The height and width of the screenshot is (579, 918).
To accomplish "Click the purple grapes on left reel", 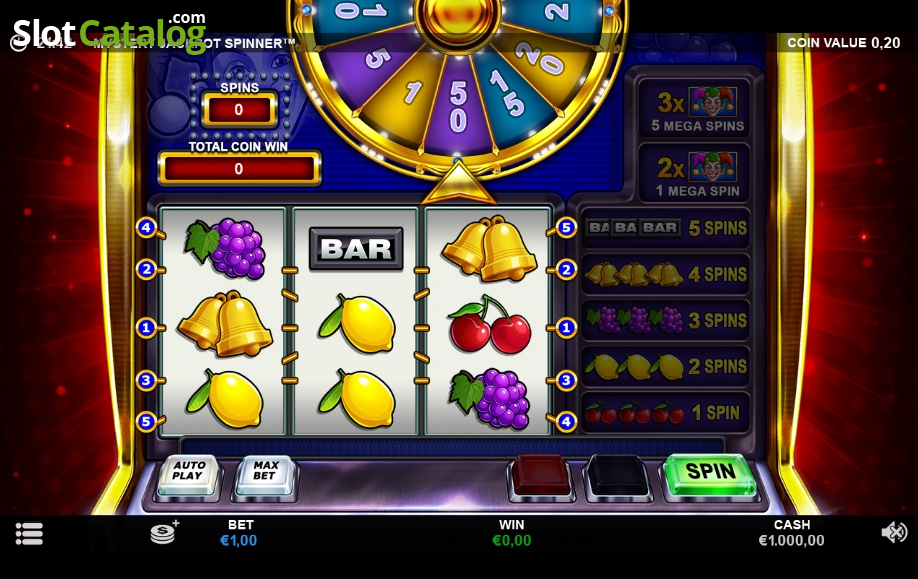I will [x=225, y=248].
